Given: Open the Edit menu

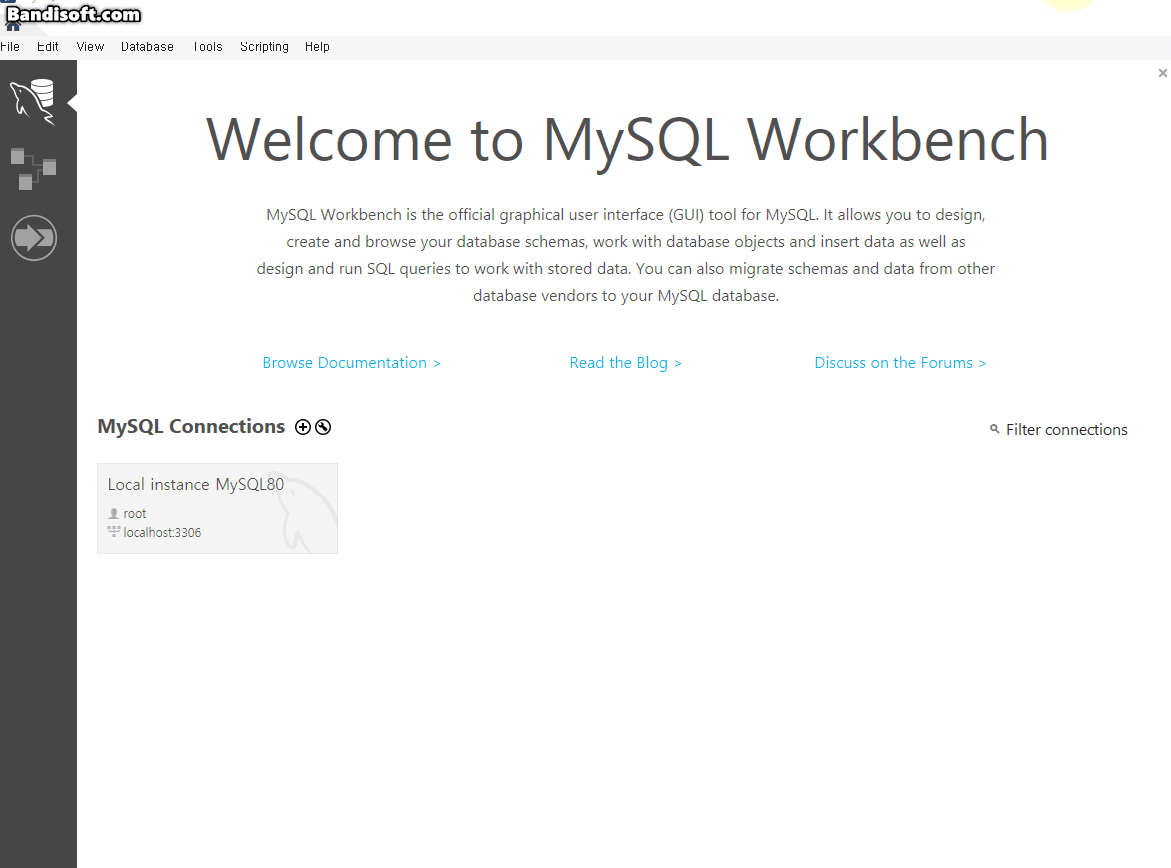Looking at the screenshot, I should [x=48, y=46].
